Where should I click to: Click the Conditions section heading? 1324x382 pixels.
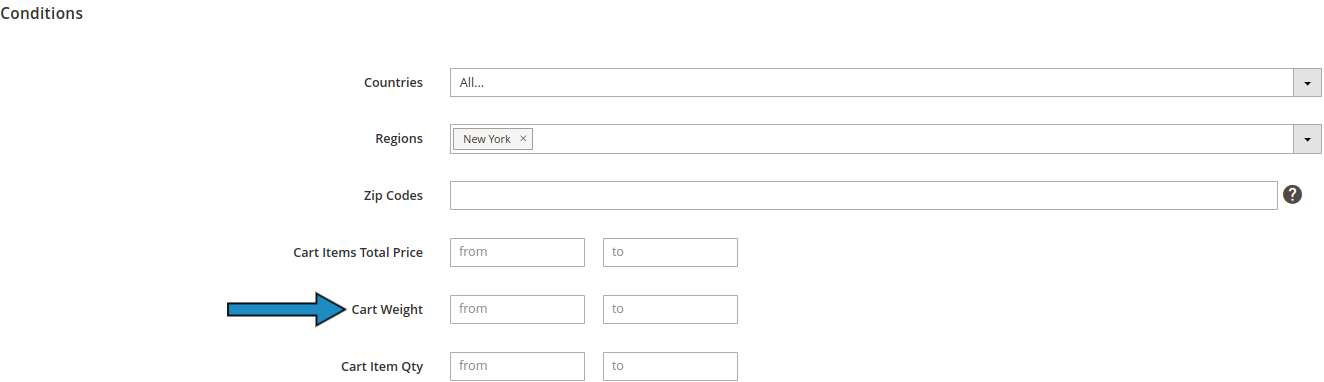coord(41,14)
